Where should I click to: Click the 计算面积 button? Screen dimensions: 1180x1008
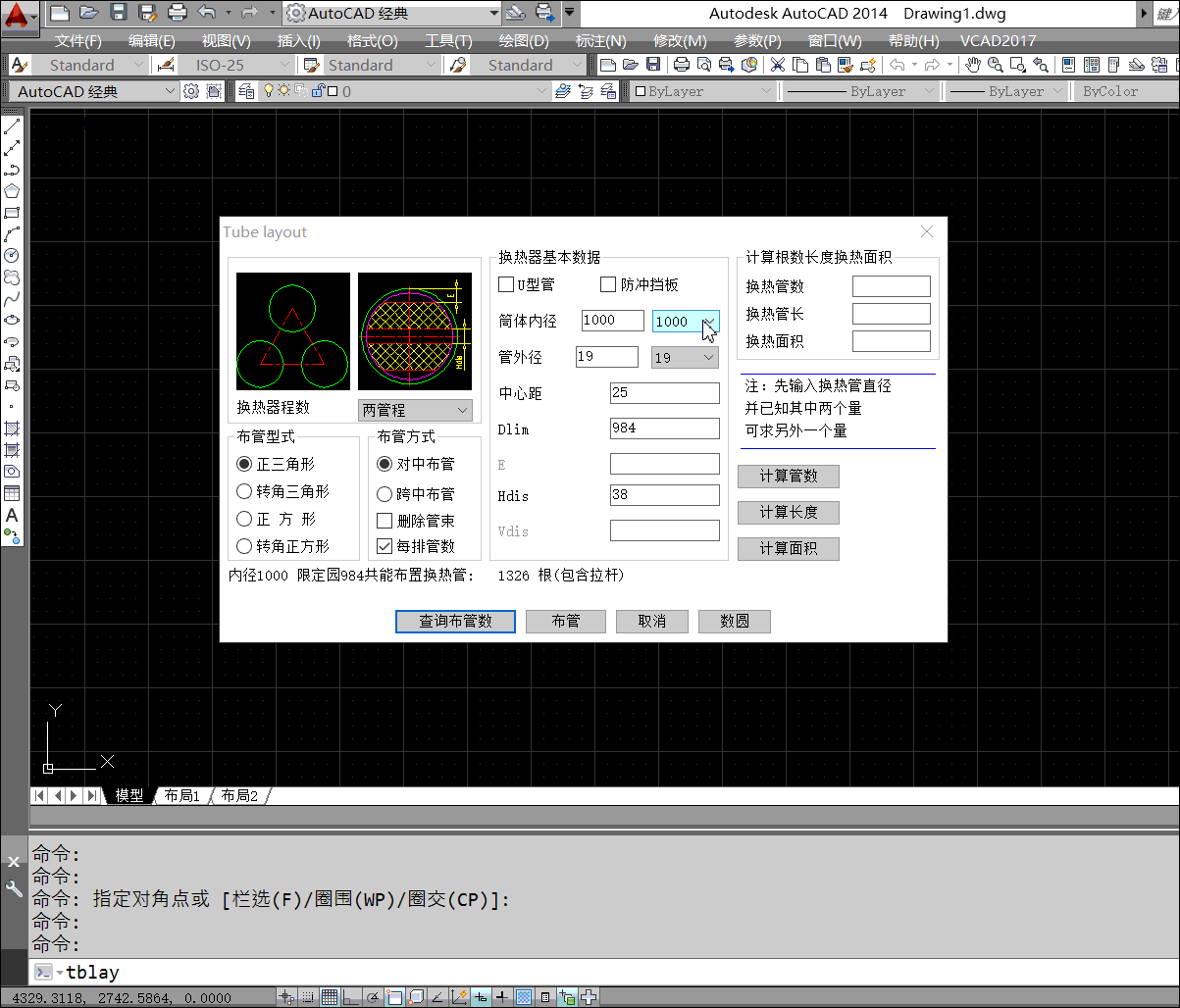(788, 549)
